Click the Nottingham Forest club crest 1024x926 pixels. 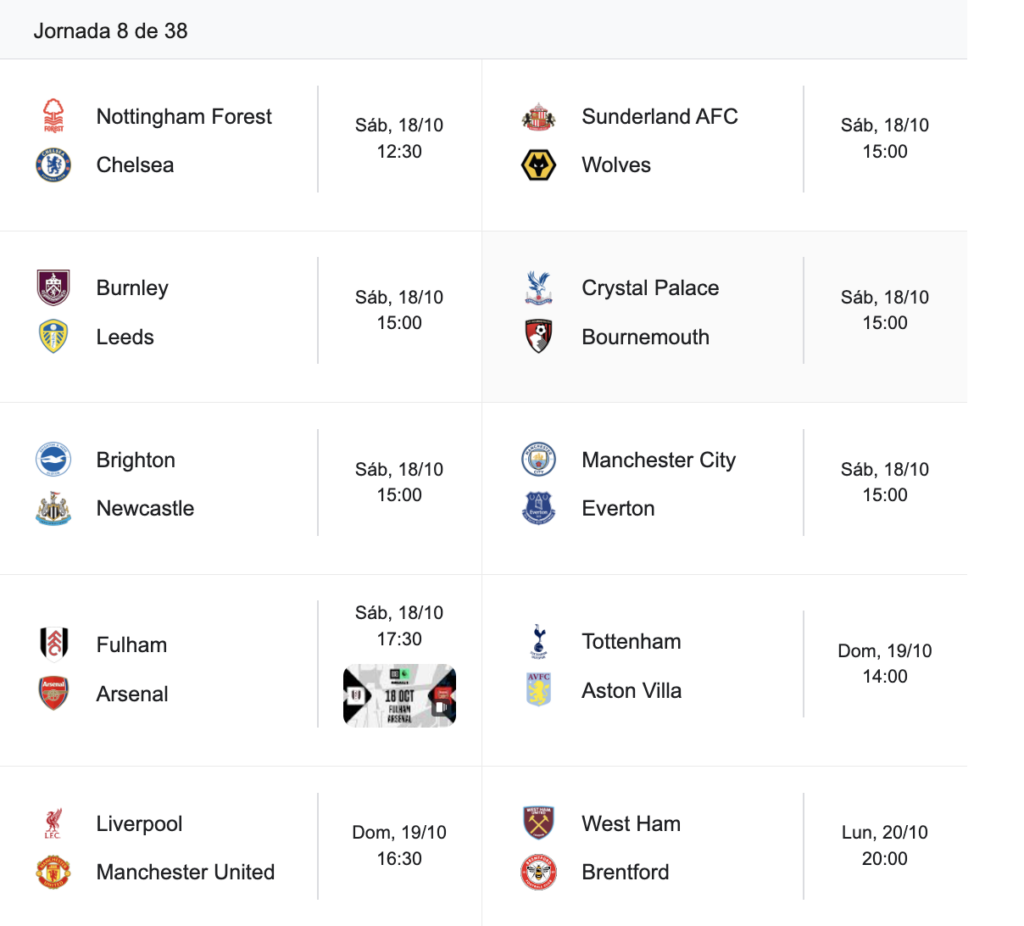click(54, 116)
